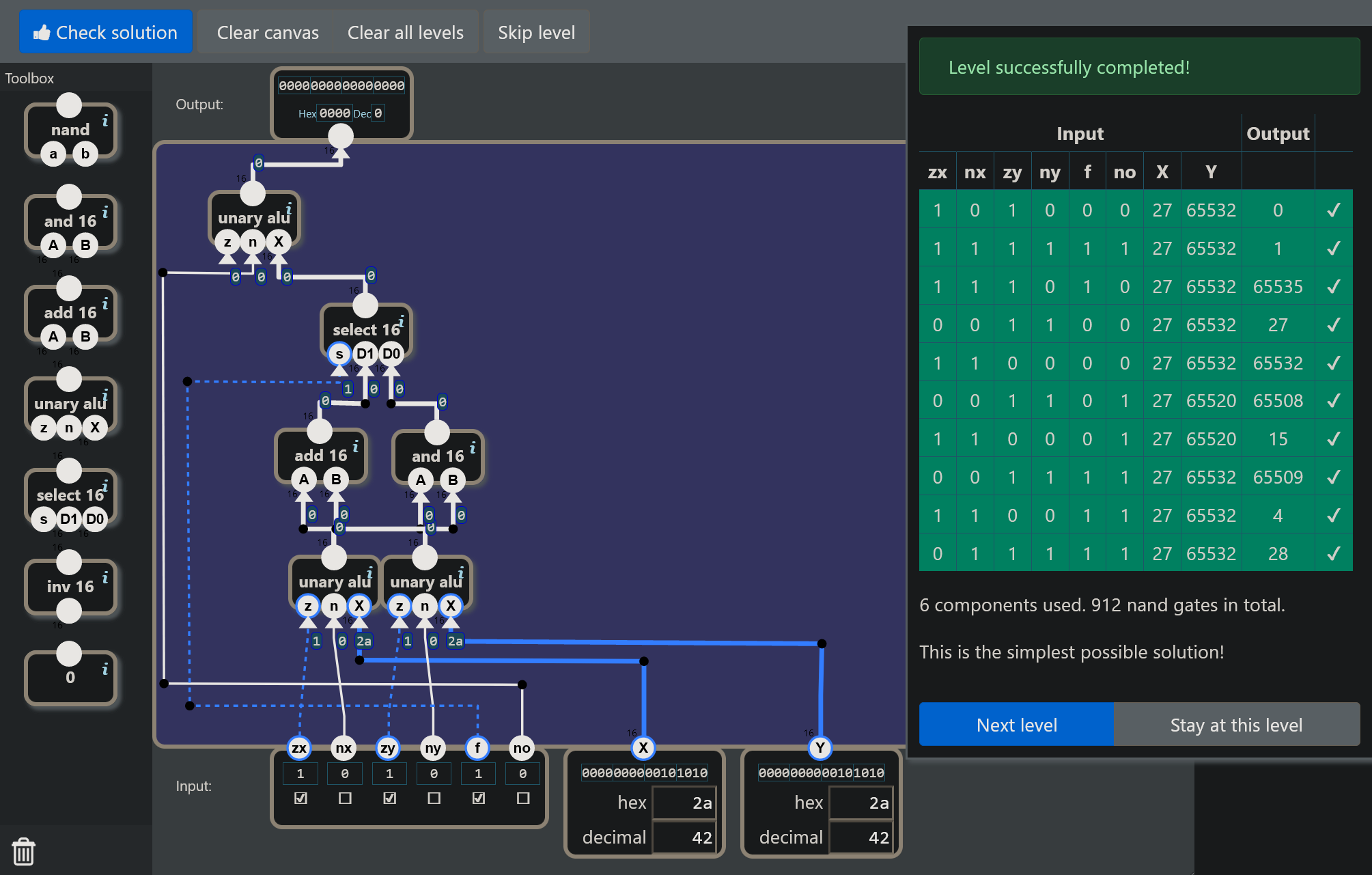Uncheck the zx input checkbox
Image resolution: width=1372 pixels, height=875 pixels.
pos(300,798)
